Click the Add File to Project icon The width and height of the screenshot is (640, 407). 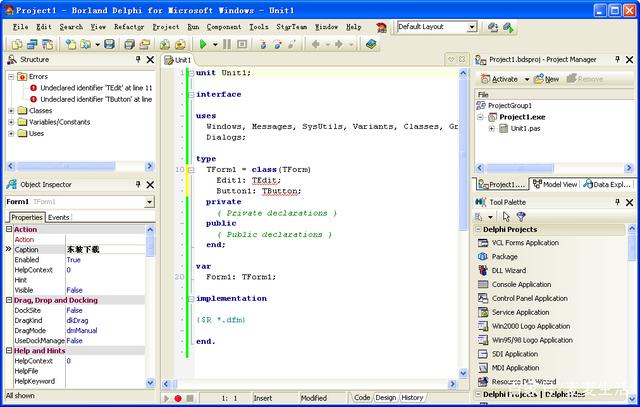(x=165, y=44)
